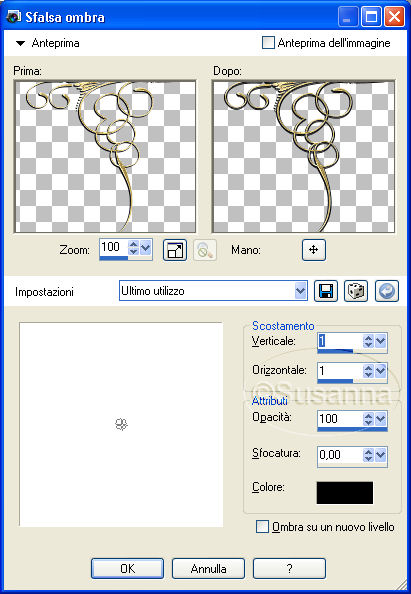
Task: Open help with the ? button
Action: point(289,568)
